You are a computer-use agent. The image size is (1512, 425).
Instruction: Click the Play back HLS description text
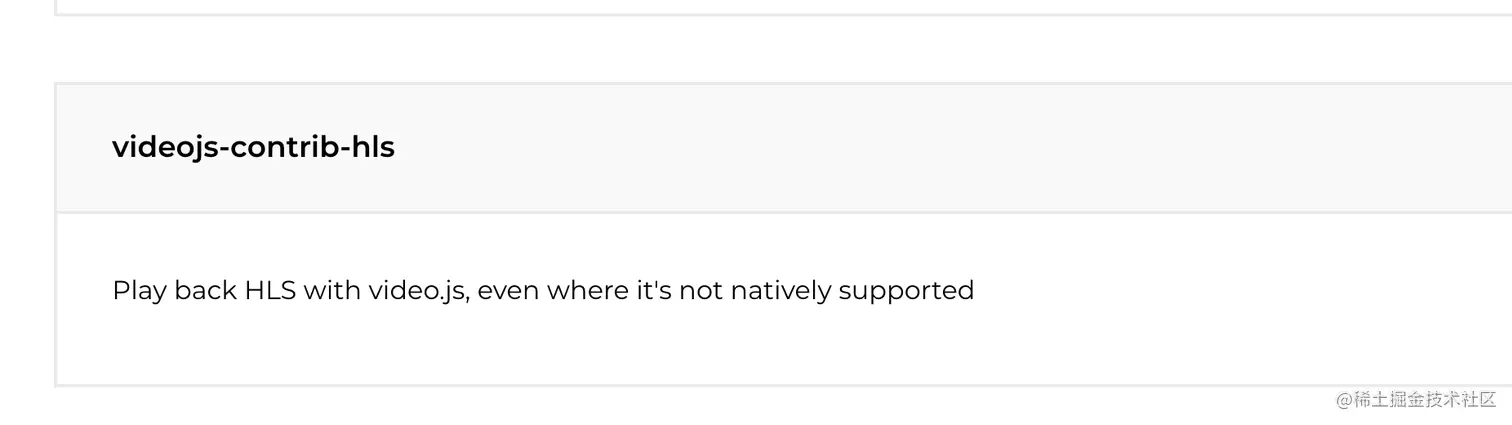543,291
